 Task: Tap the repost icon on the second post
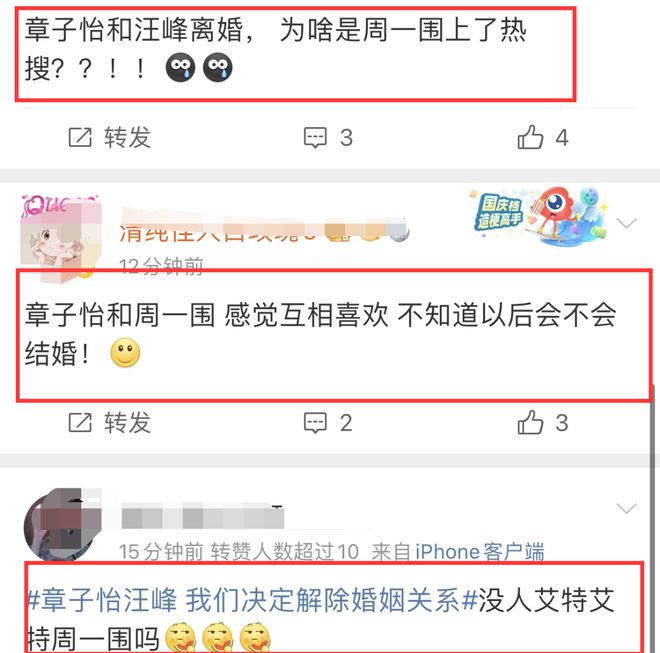(x=80, y=422)
